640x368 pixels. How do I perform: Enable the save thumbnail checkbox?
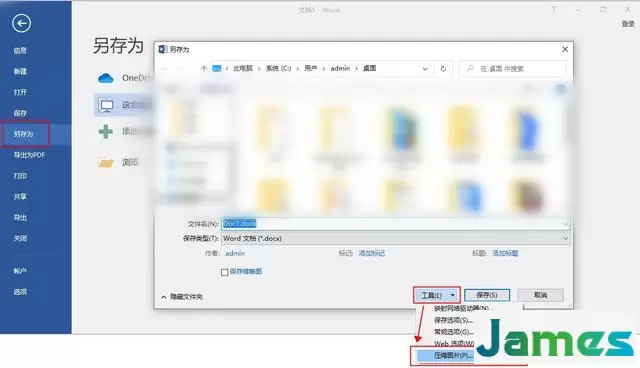pyautogui.click(x=224, y=272)
